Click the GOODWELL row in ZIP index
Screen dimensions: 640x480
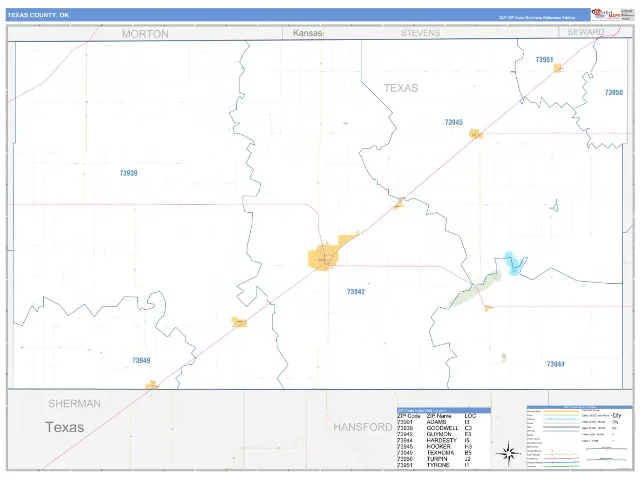[444, 428]
